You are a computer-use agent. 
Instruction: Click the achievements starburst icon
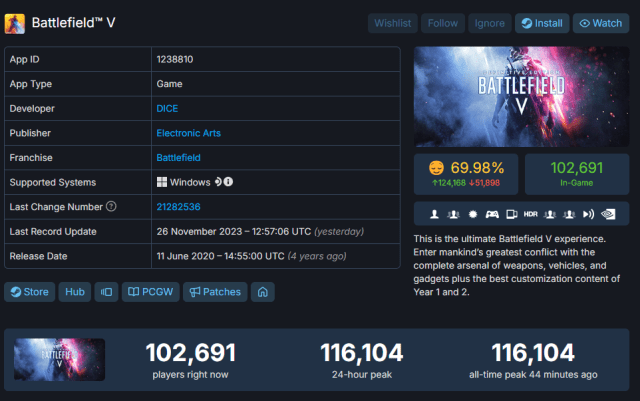tap(472, 215)
